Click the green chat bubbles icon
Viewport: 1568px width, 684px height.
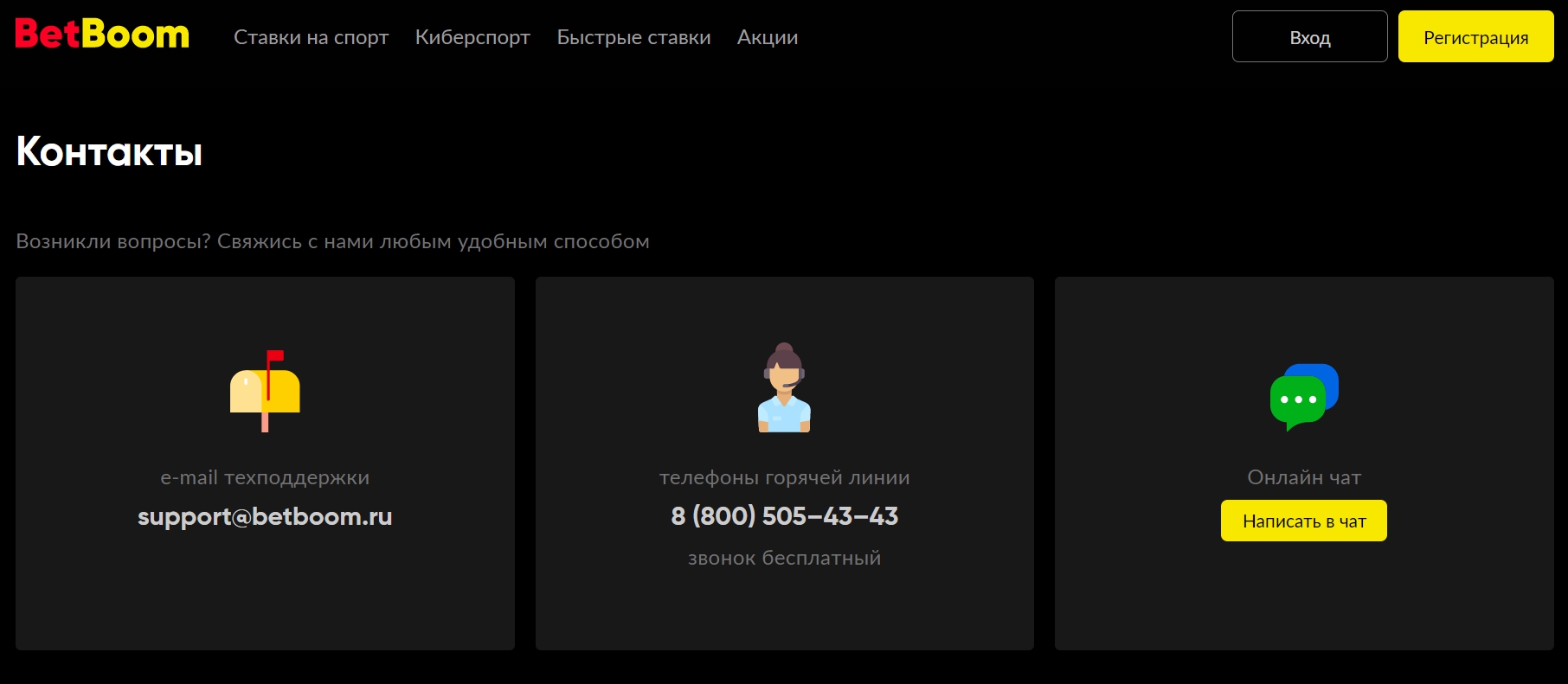(1304, 397)
